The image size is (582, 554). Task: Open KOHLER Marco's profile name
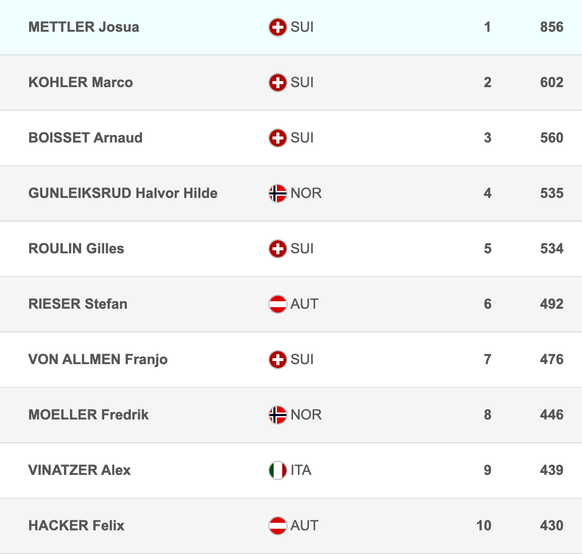[x=81, y=82]
